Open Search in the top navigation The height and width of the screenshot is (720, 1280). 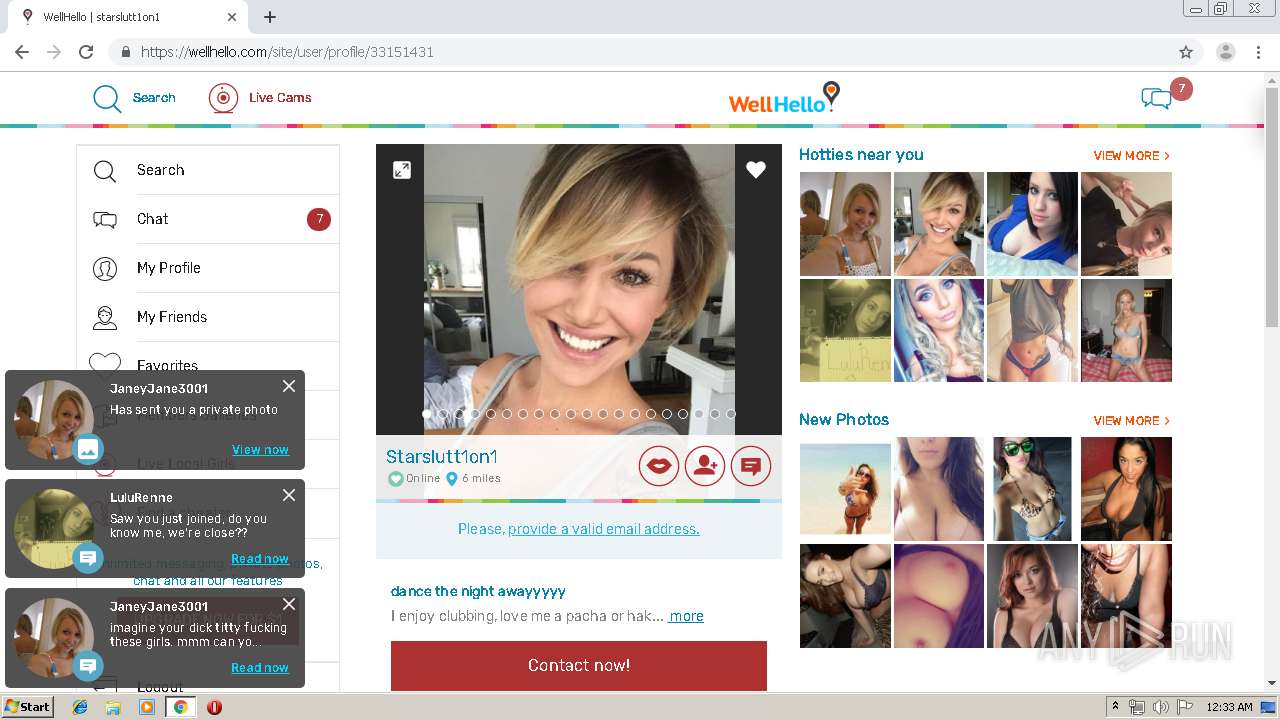(134, 98)
